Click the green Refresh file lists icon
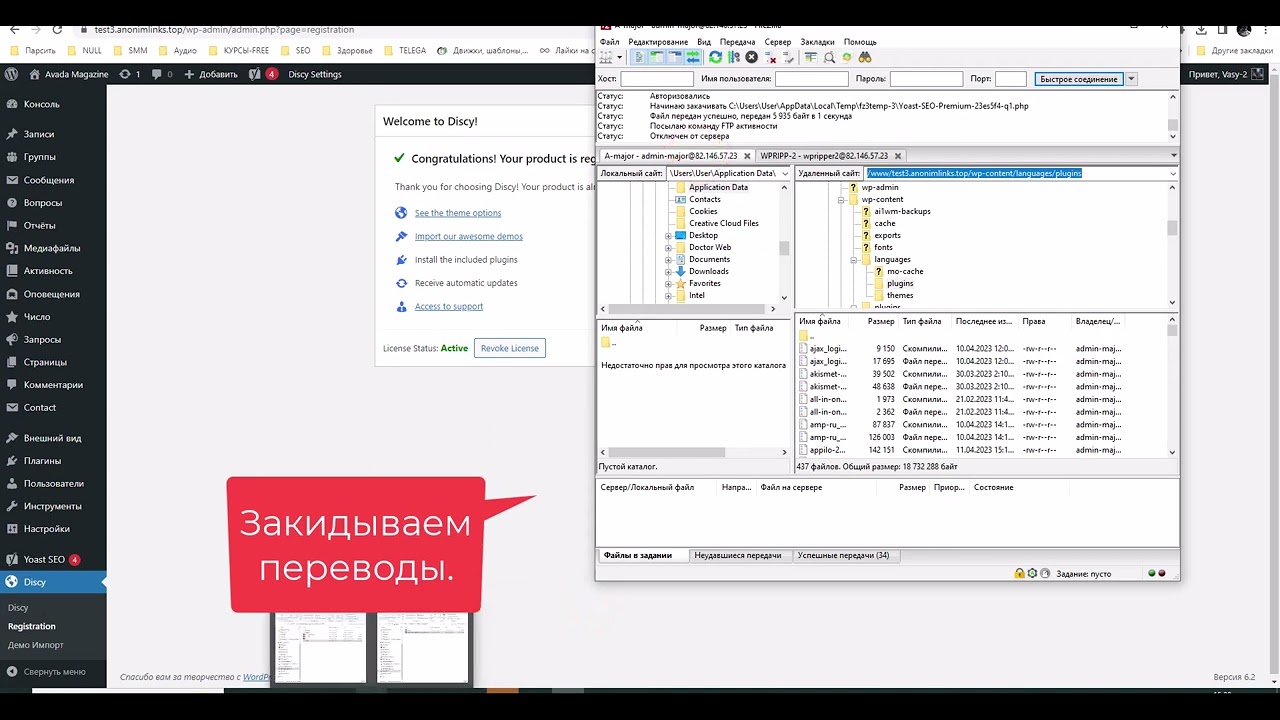Viewport: 1280px width, 720px height. pos(715,57)
